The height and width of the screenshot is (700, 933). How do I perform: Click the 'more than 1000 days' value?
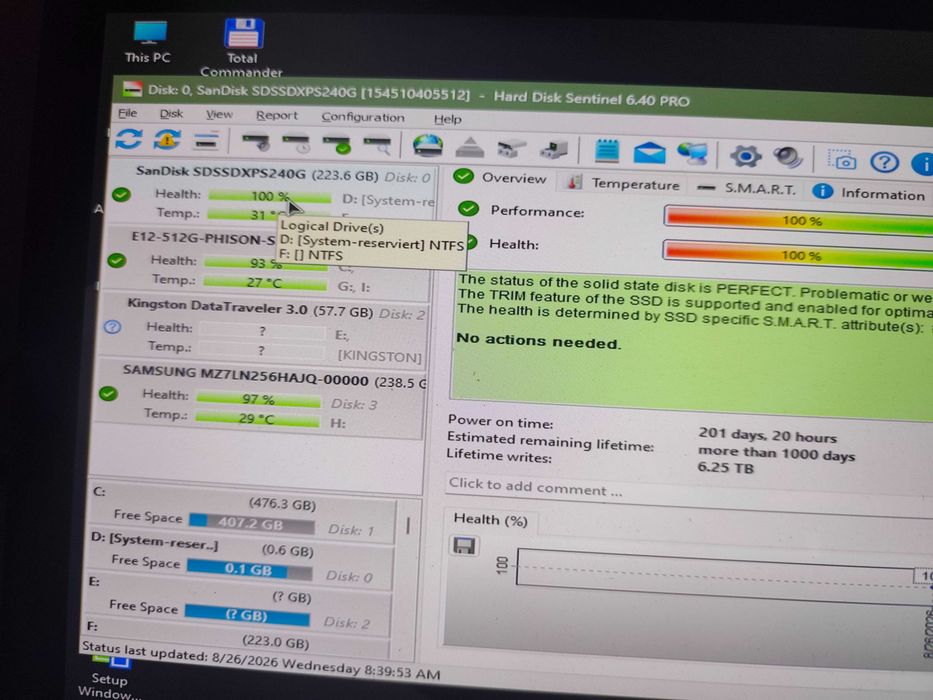(777, 453)
